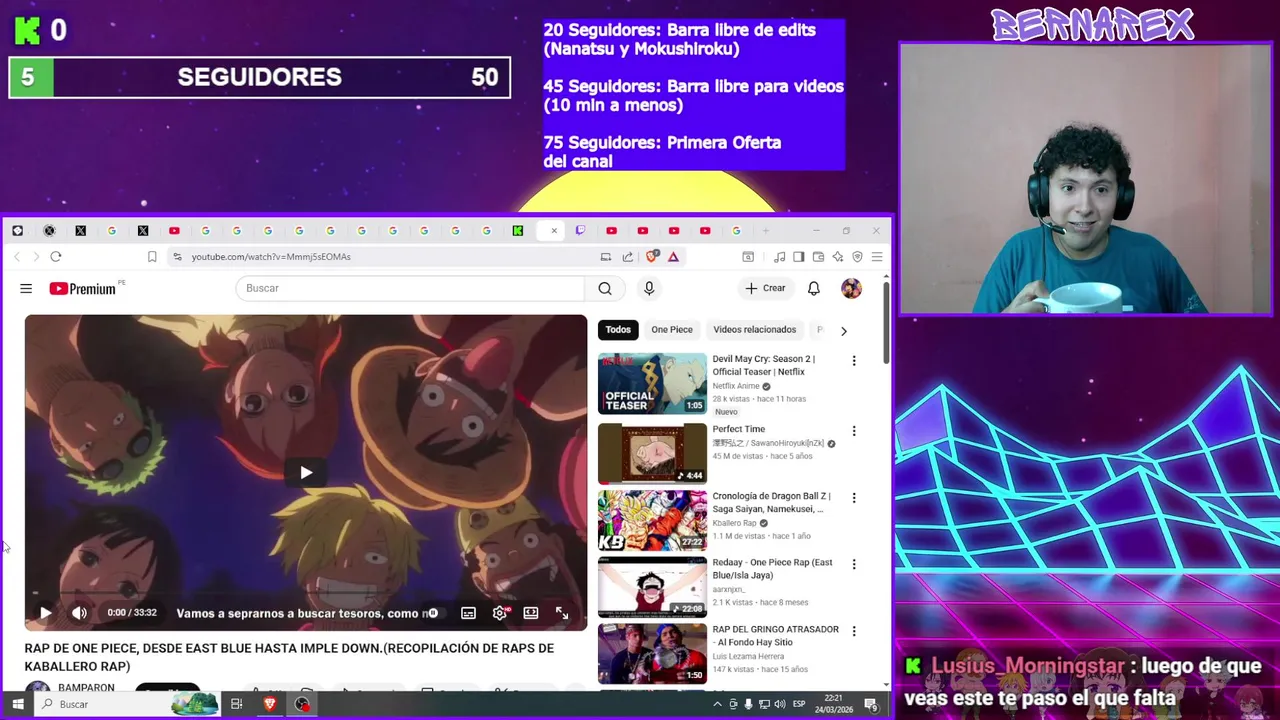Open Cronología de Dragon Ball Z title
This screenshot has height=720, width=1280.
(771, 502)
